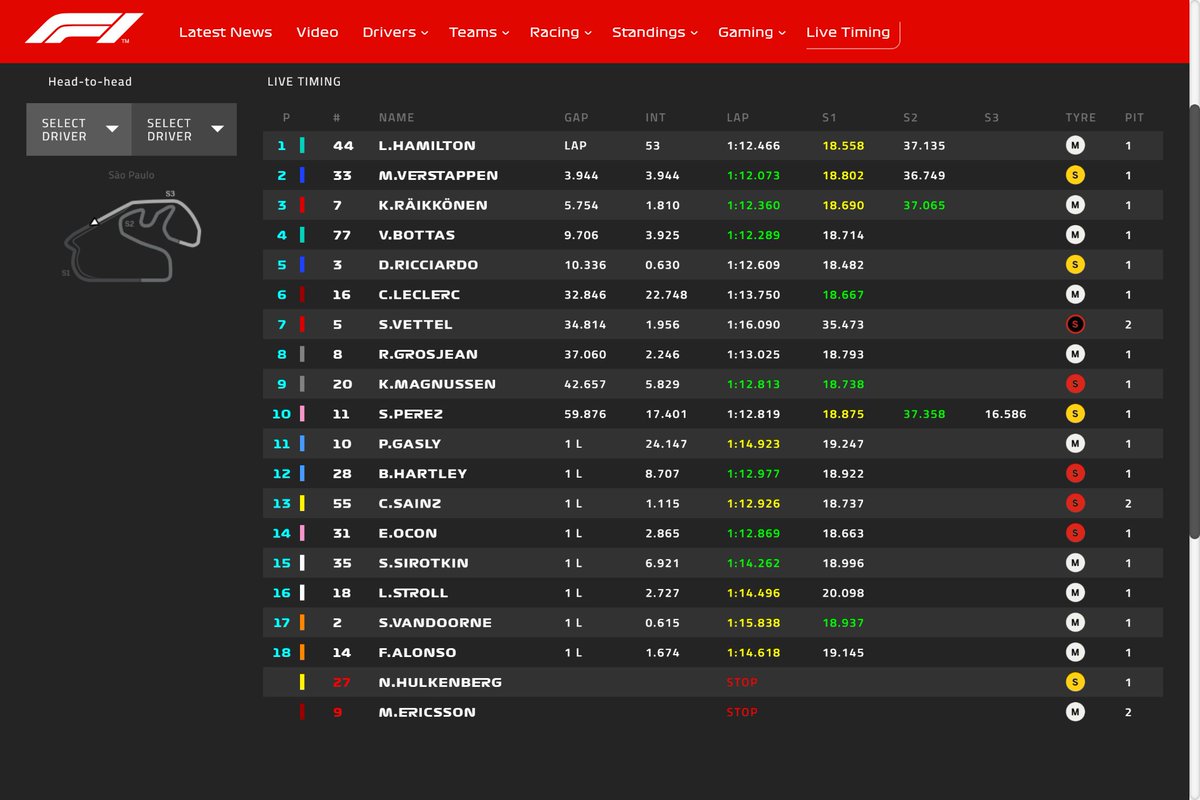The image size is (1200, 800).
Task: Click Räikkönen's medium tyre icon
Action: (1075, 205)
